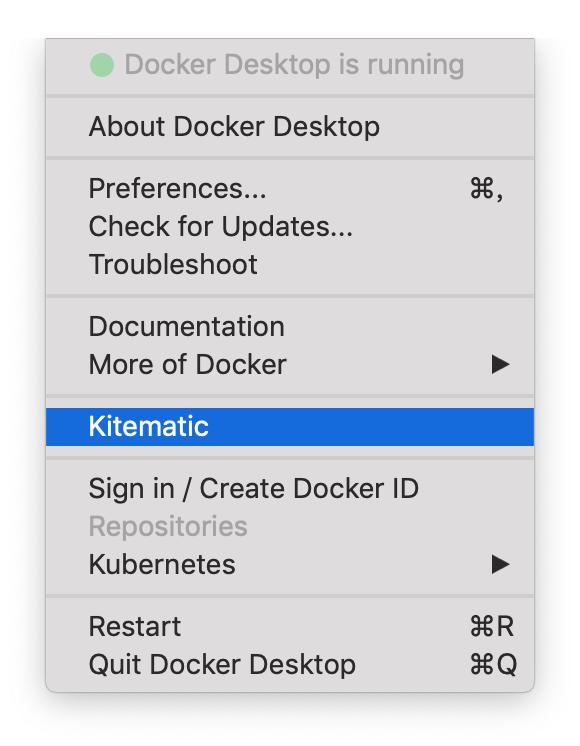Launch the highlighted Kitematic item
This screenshot has width=580, height=746.
[x=290, y=427]
